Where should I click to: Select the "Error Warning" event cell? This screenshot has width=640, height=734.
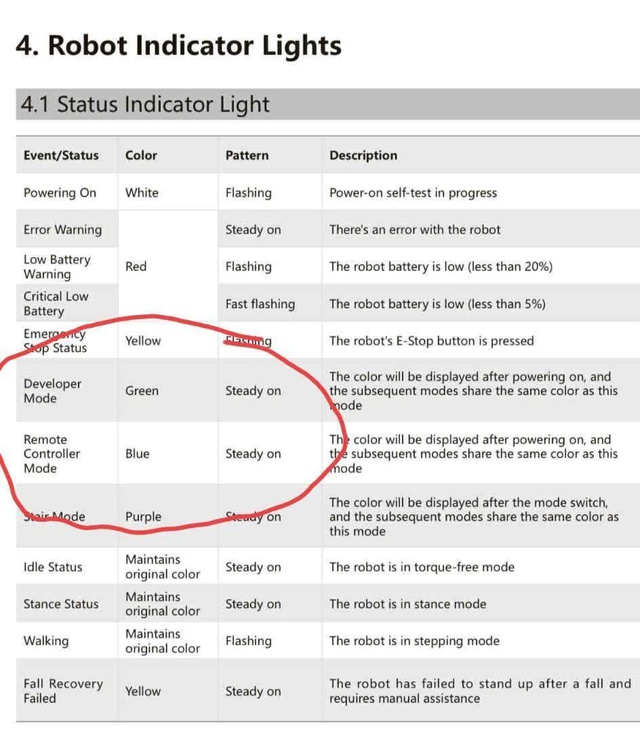[62, 230]
